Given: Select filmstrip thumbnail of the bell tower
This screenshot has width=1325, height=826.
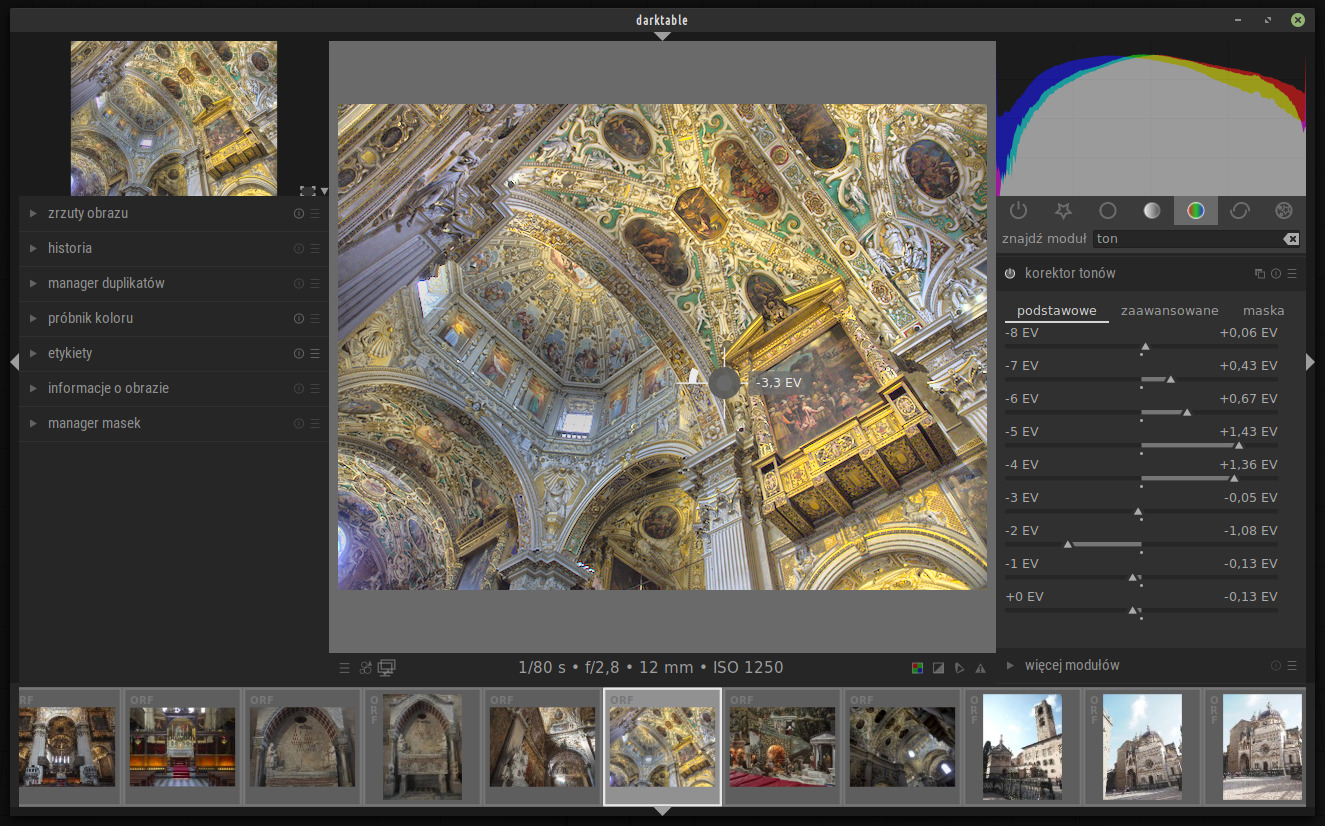Looking at the screenshot, I should (x=1022, y=747).
